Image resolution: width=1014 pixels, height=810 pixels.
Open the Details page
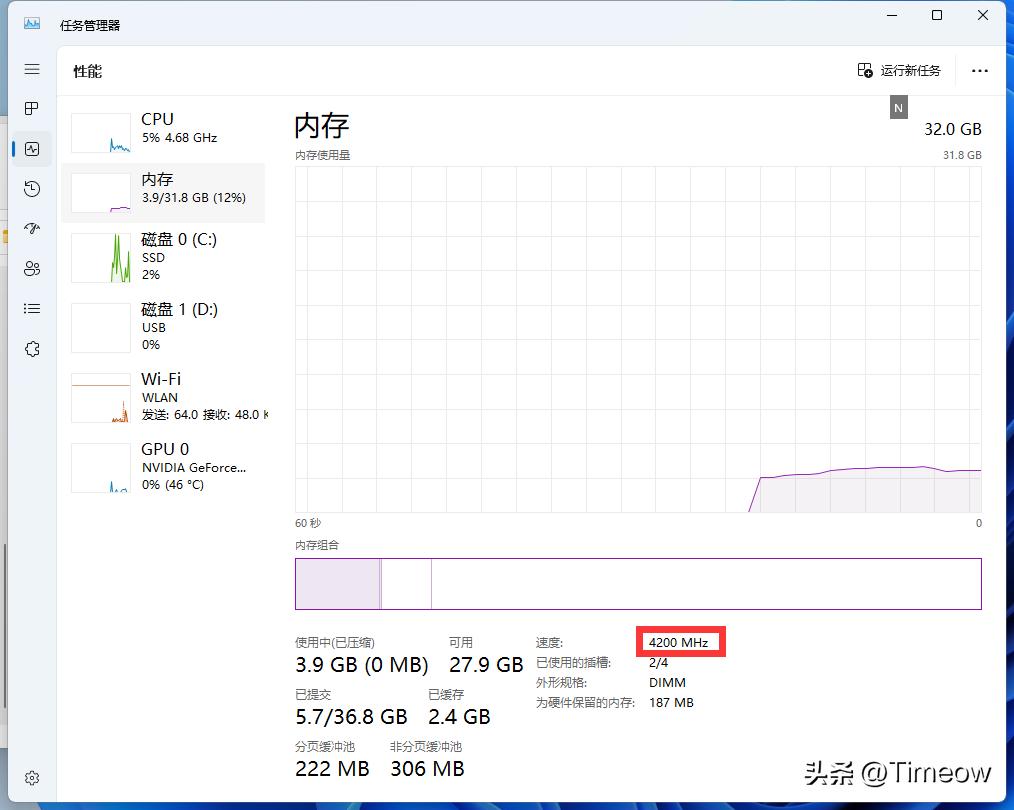coord(31,308)
